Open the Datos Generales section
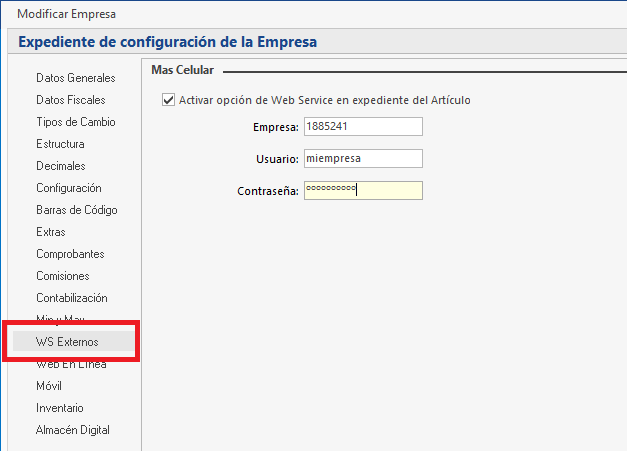Viewport: 627px width, 451px height. tap(75, 78)
